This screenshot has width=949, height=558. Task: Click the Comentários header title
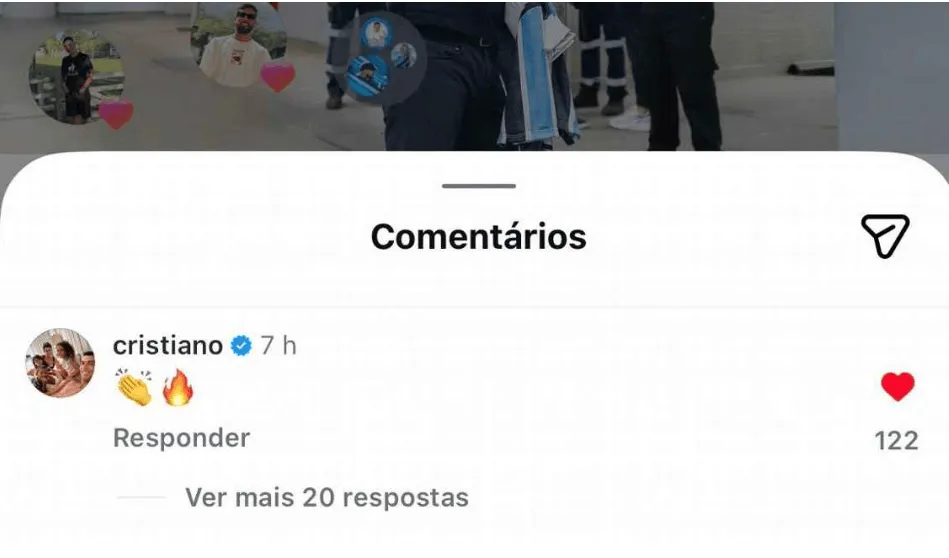click(479, 236)
